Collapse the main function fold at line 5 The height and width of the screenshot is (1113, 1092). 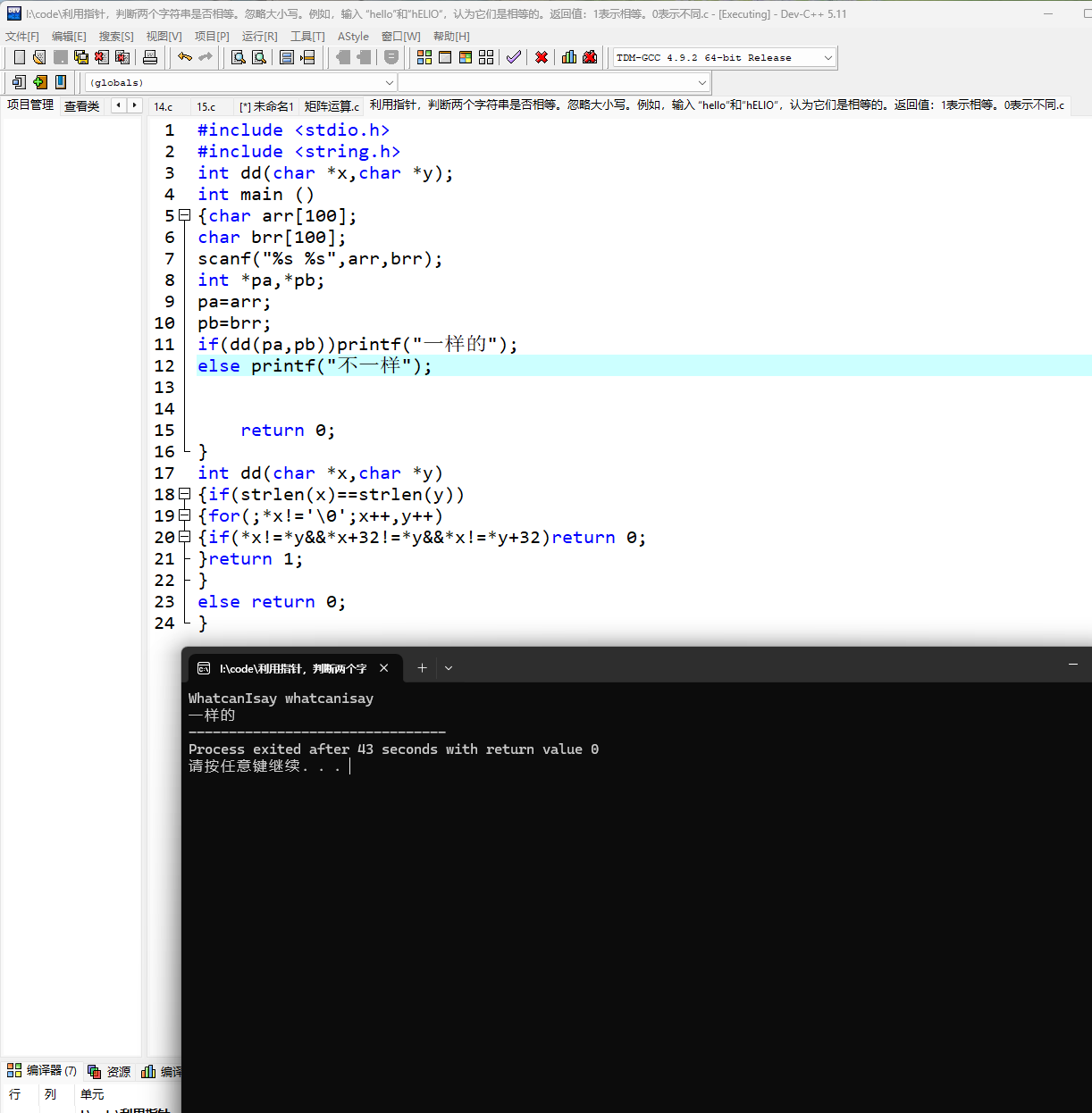[184, 215]
